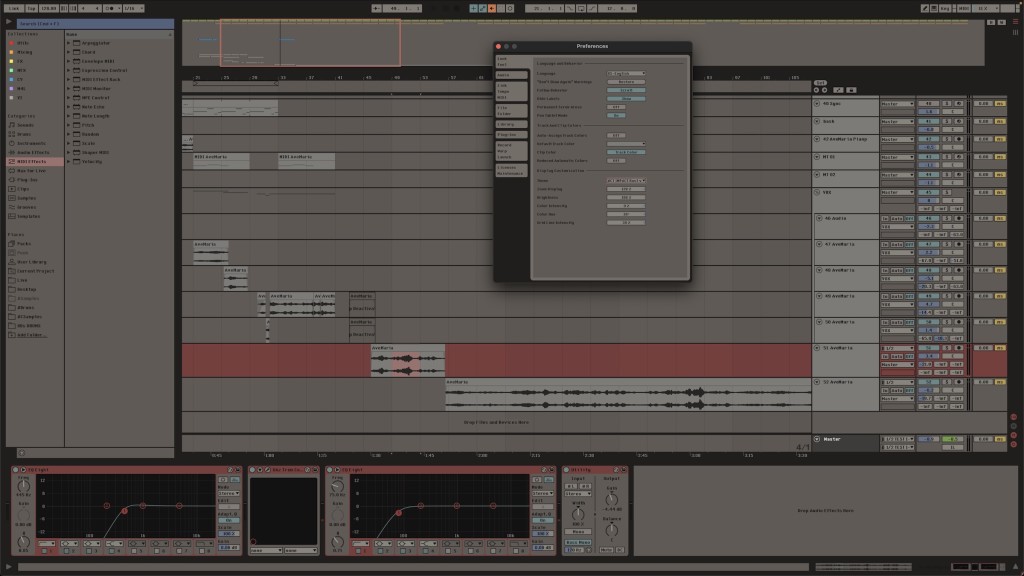
Task: Click the Tap tempo button
Action: 32,7
